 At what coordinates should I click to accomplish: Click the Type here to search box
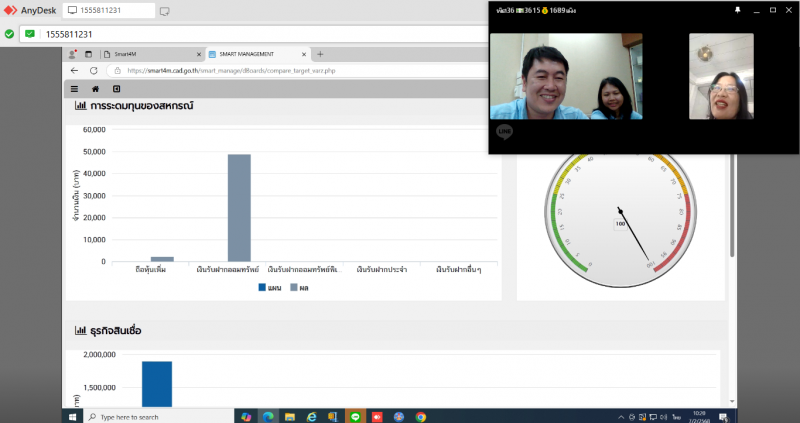pyautogui.click(x=158, y=417)
